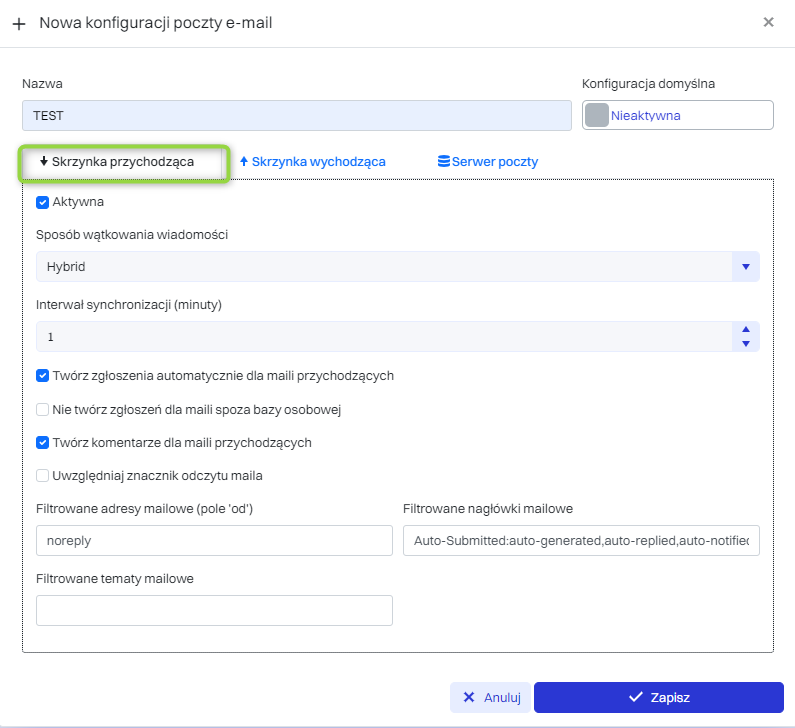
Task: Click the database icon beside Serwer poczty
Action: (444, 161)
